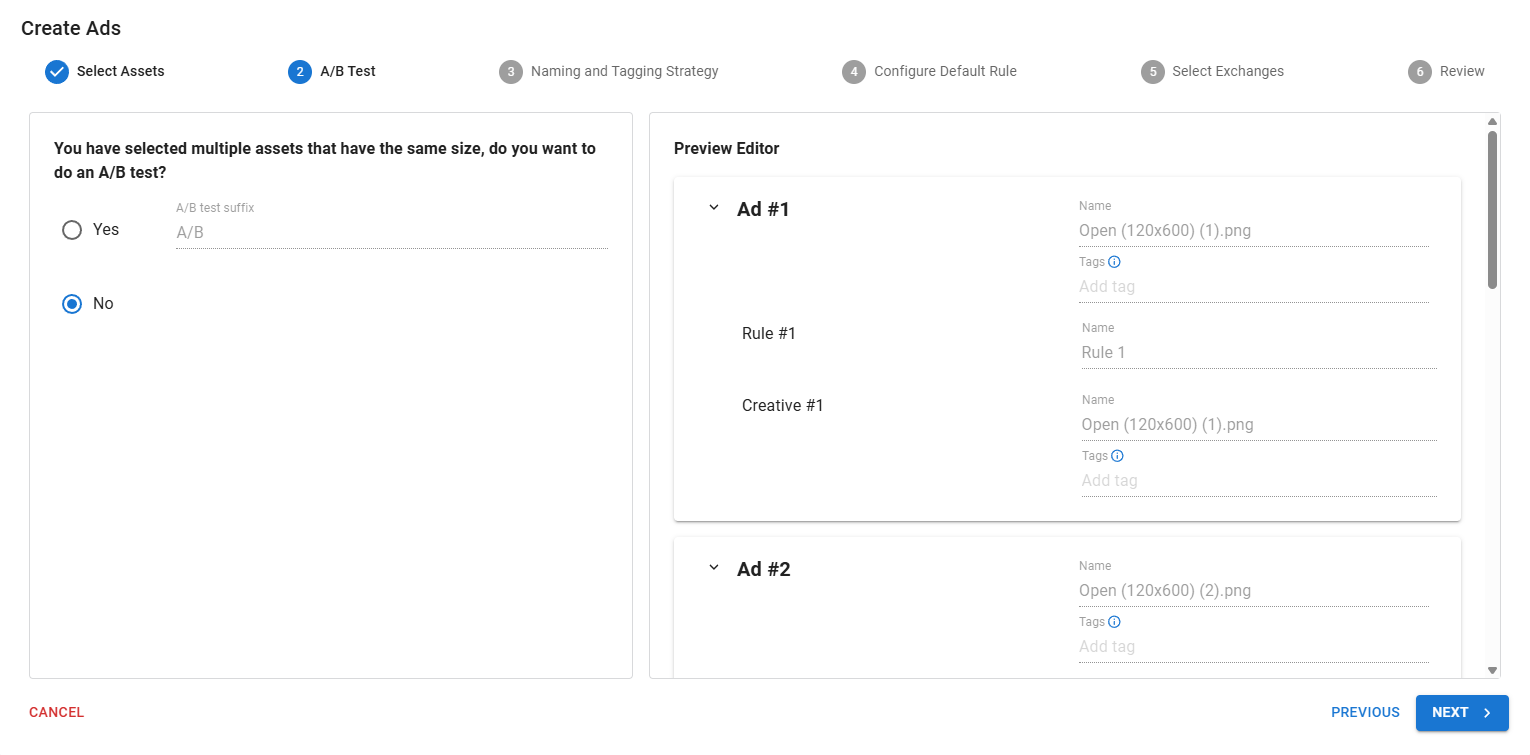Screen dimensions: 1530x755
Task: Click the NEXT button
Action: [x=1461, y=713]
